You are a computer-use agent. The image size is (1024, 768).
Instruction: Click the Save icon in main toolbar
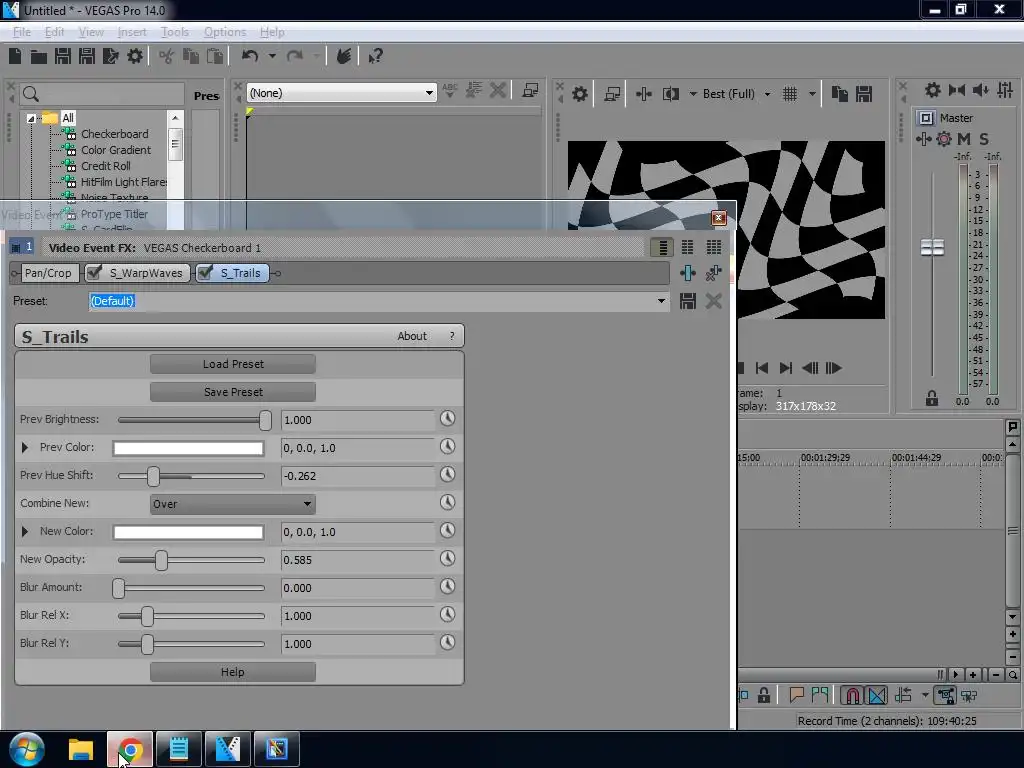pos(63,56)
